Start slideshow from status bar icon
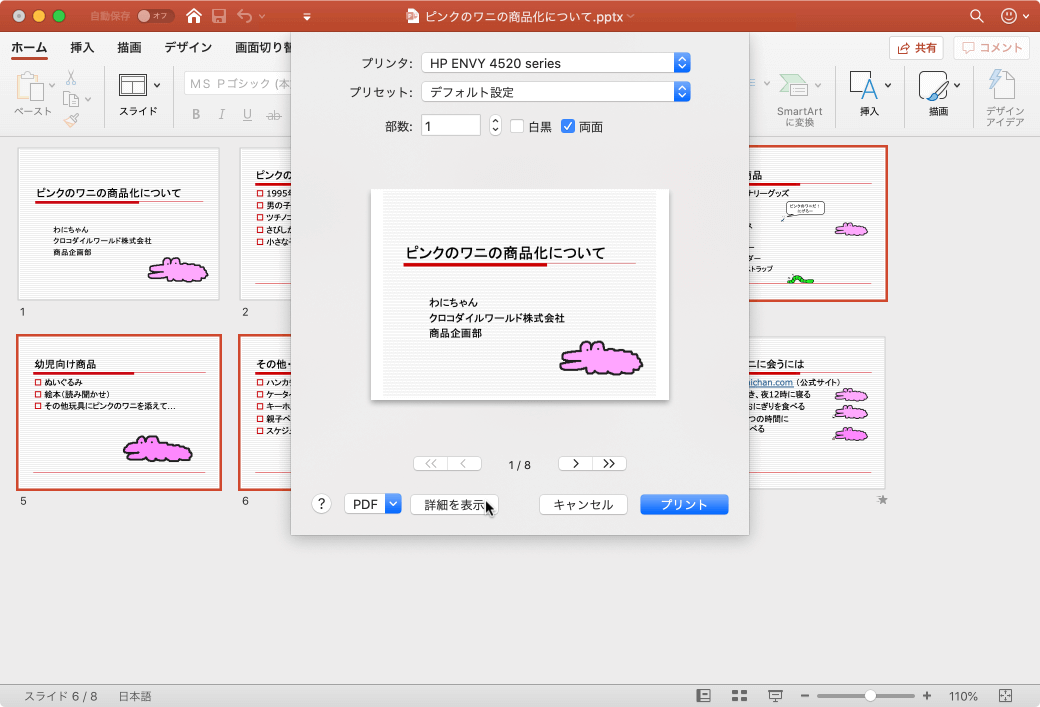1040x707 pixels. [775, 696]
